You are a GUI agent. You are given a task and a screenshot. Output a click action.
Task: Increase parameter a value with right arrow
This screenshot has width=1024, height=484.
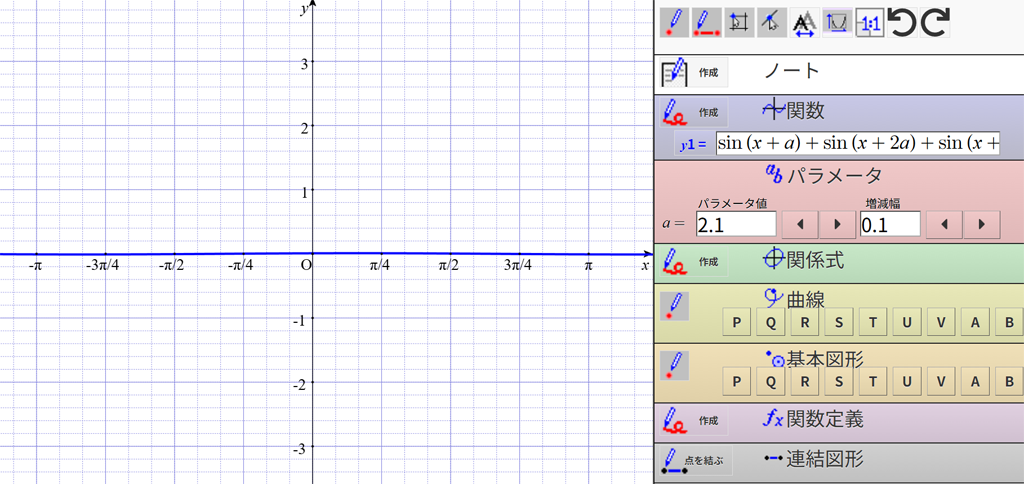point(837,223)
